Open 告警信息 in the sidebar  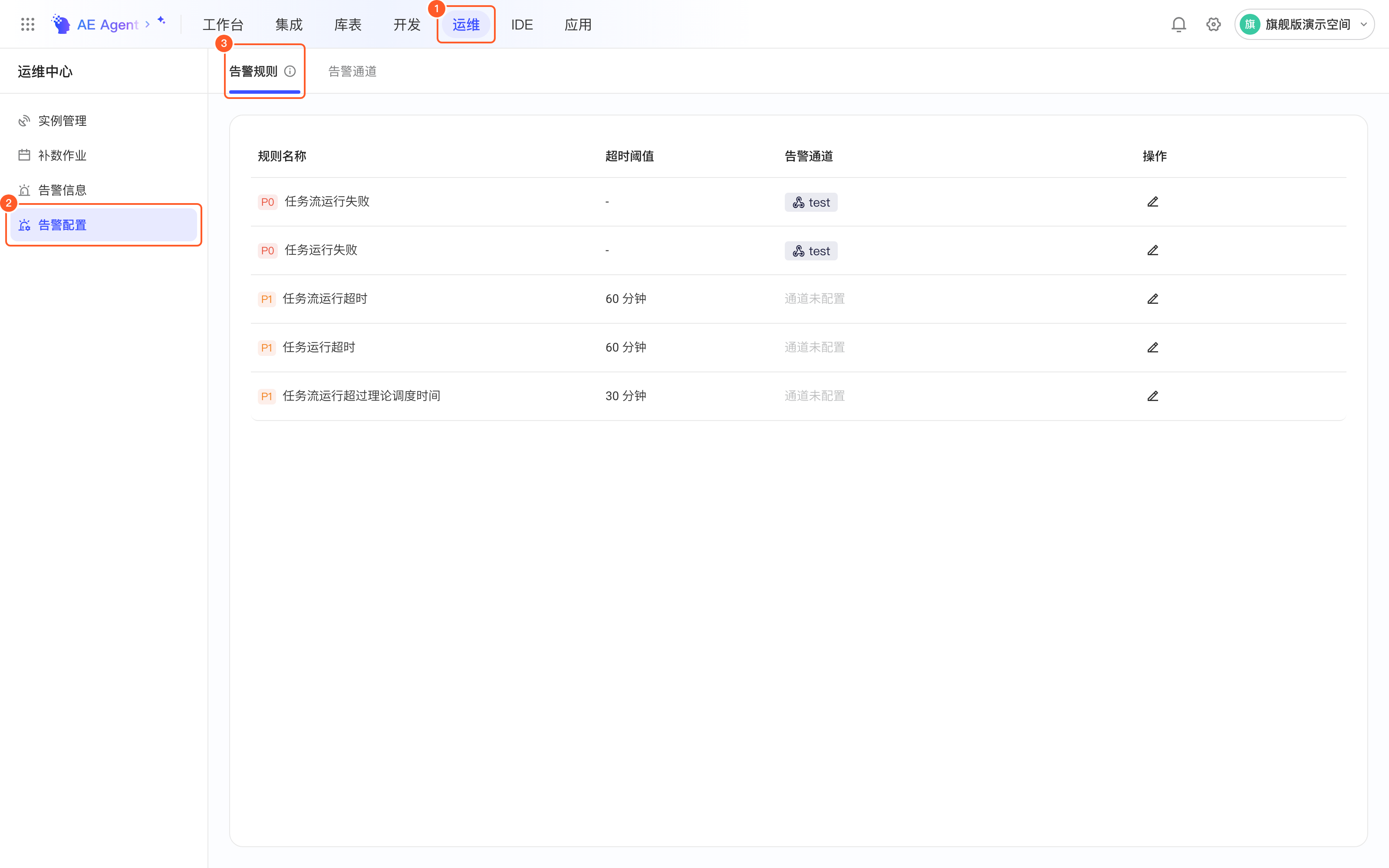(104, 190)
